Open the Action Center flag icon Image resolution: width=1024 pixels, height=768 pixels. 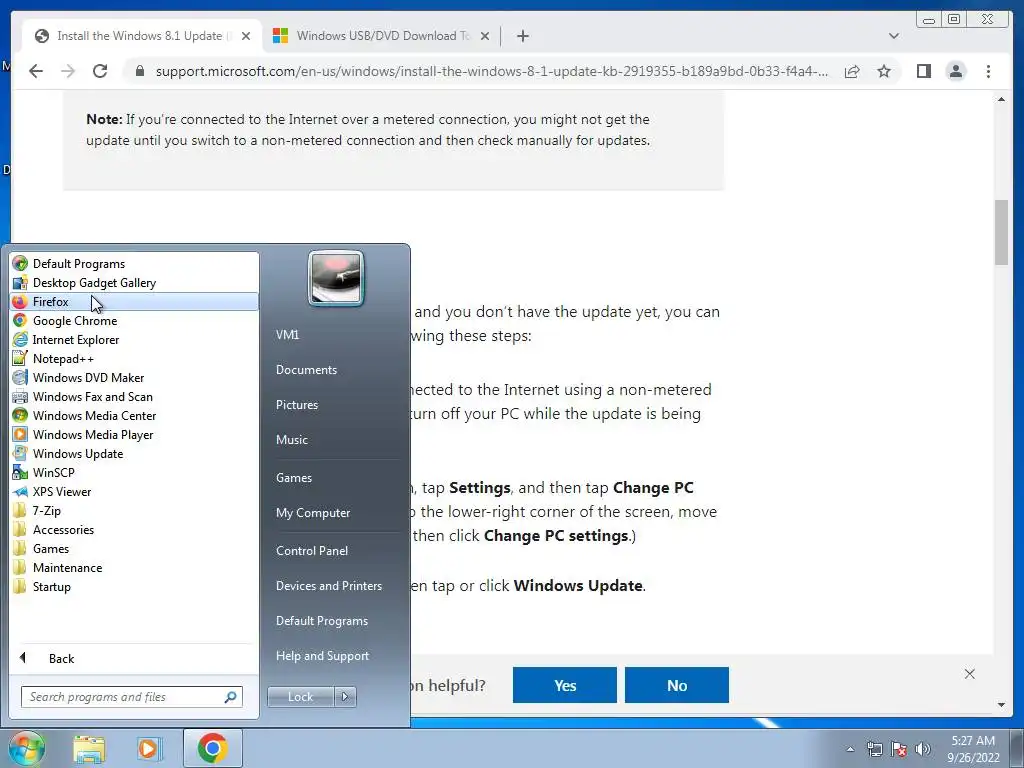click(899, 749)
